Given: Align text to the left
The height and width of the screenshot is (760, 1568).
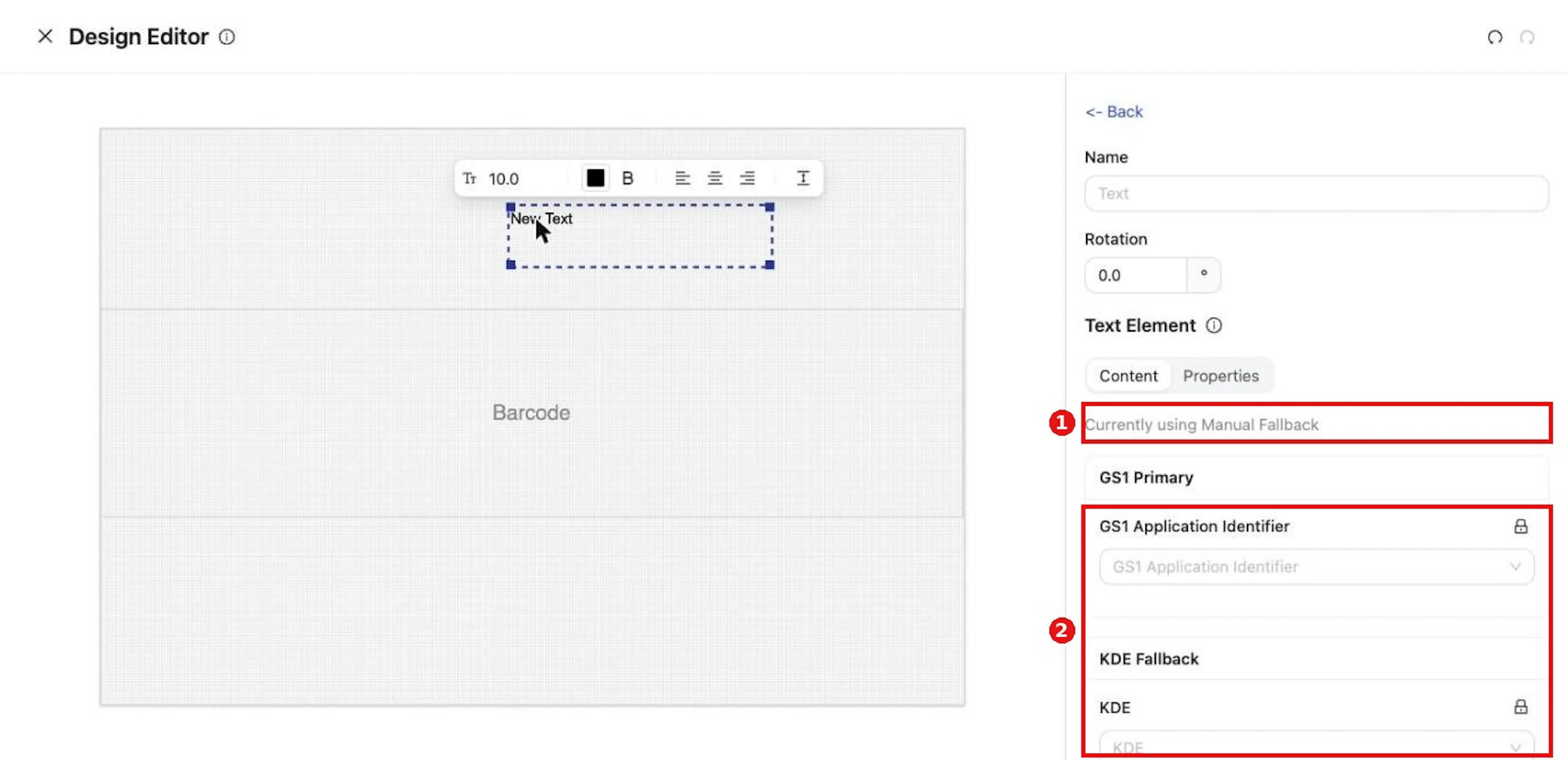Looking at the screenshot, I should 682,179.
